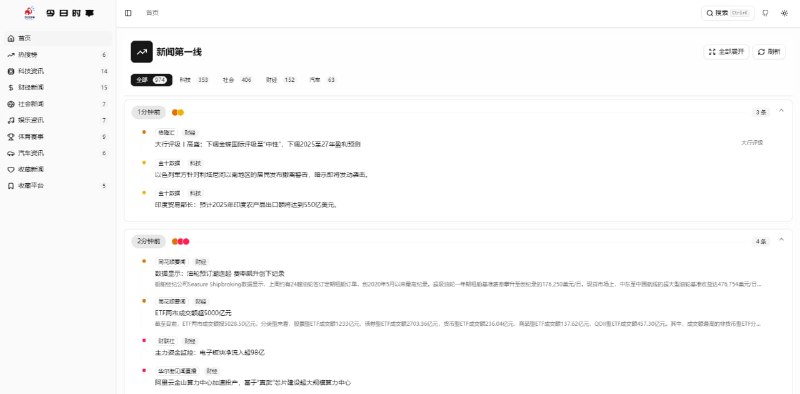Open 科技资讯 via its chip icon

tap(11, 71)
